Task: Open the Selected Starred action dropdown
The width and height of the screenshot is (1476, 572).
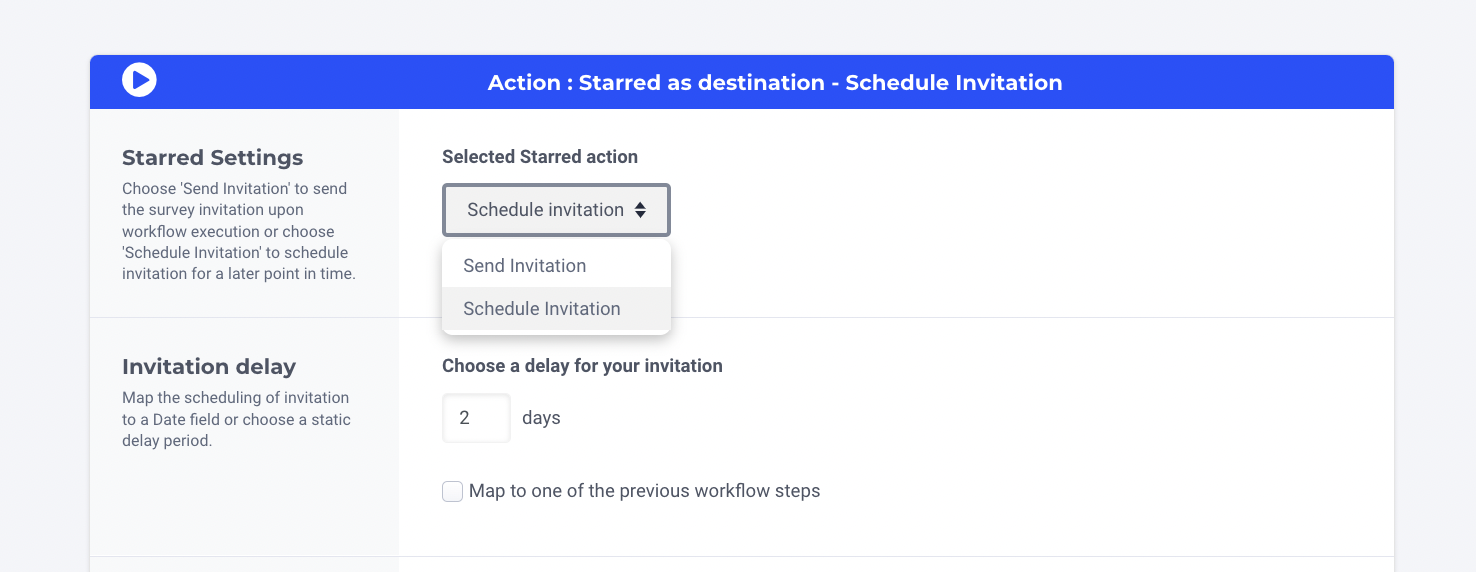Action: pos(556,210)
